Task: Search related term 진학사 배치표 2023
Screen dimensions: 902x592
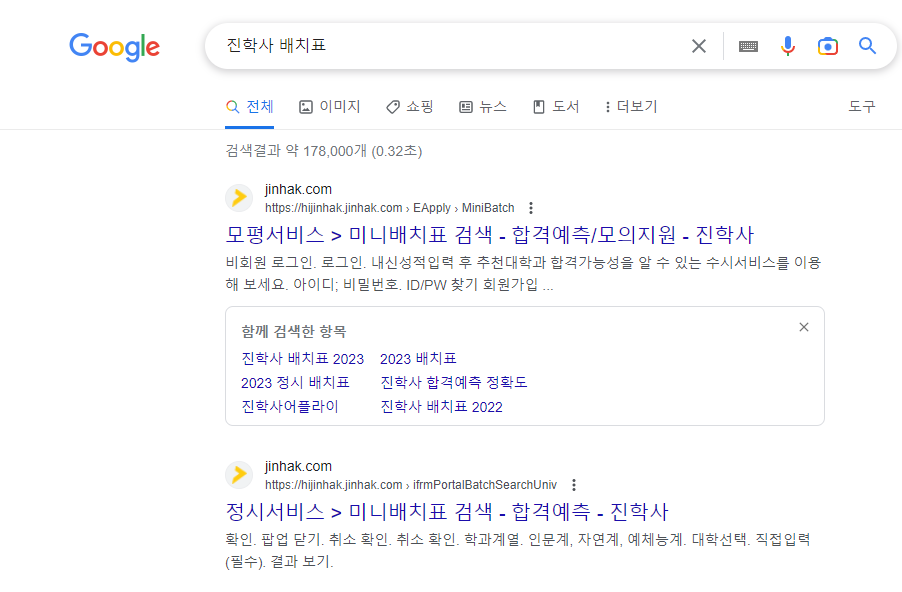Action: (x=303, y=359)
